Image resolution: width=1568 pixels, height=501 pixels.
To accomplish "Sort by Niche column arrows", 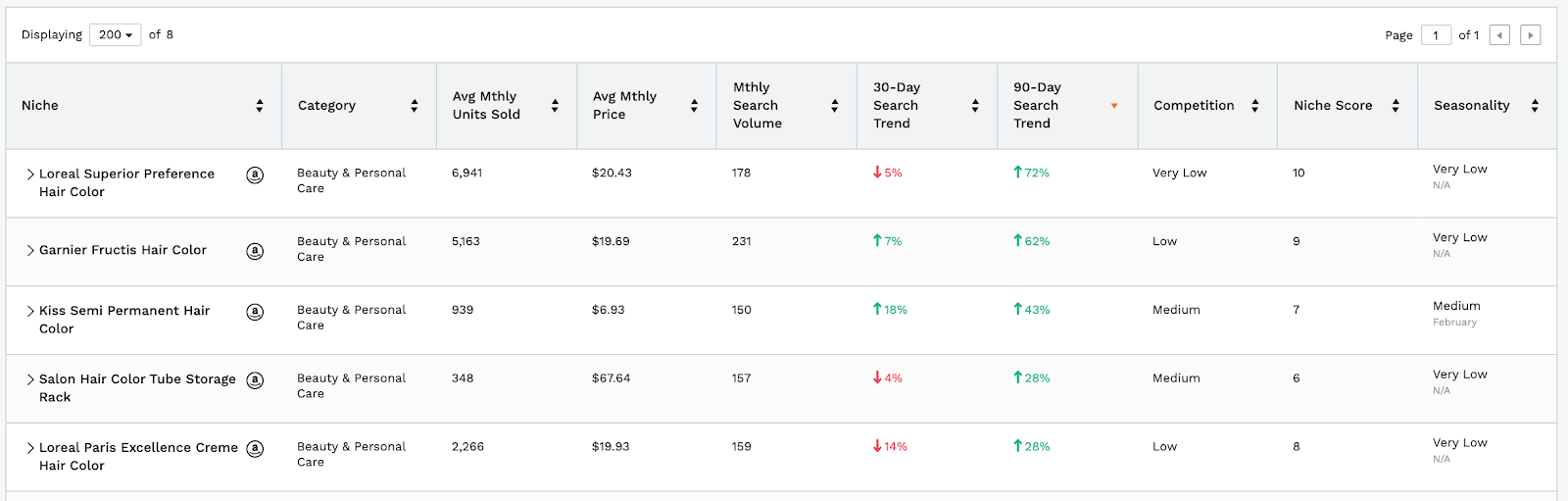I will click(x=260, y=106).
